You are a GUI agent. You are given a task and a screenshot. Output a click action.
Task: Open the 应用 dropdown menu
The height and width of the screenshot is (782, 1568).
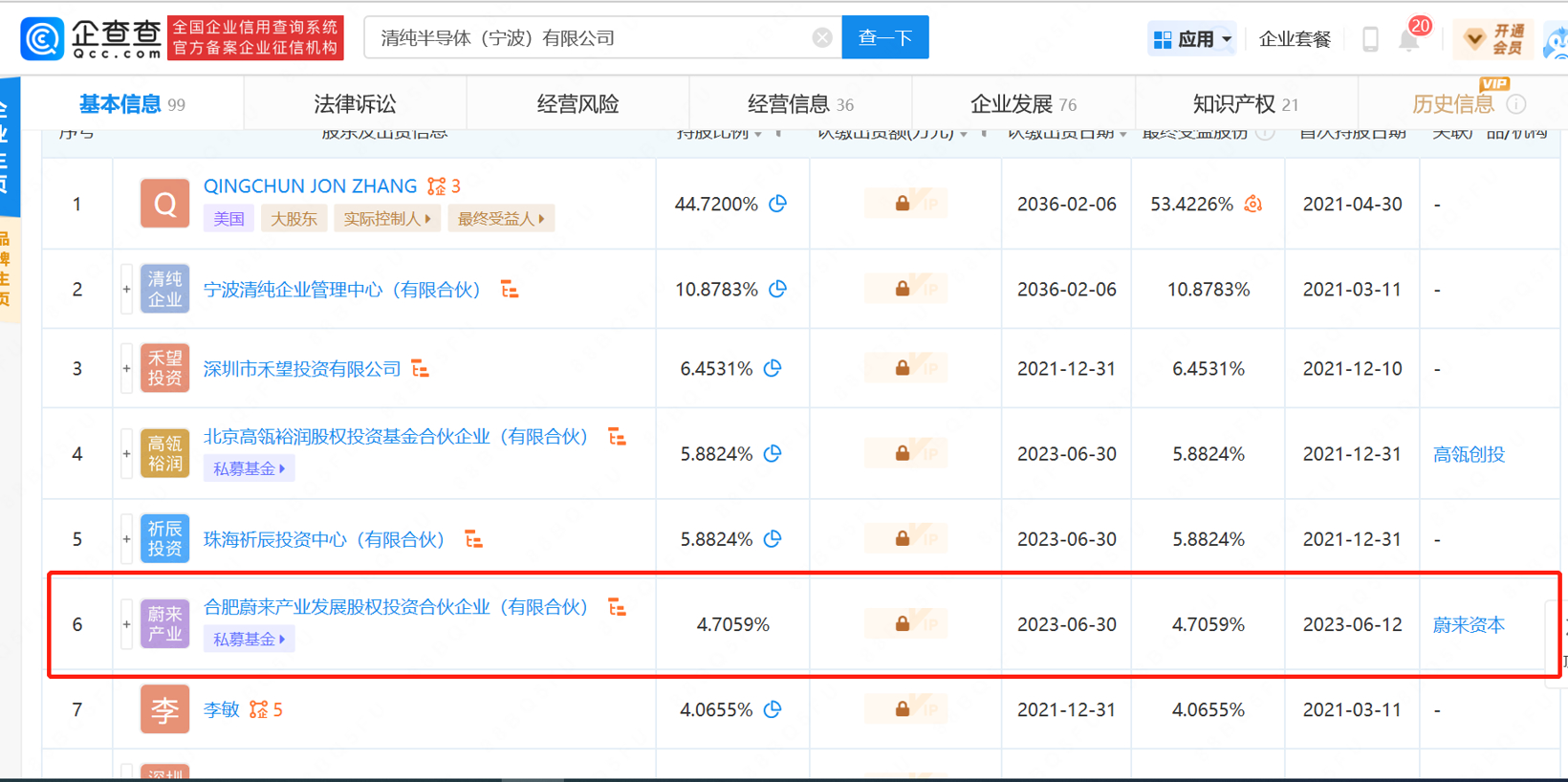(x=1192, y=39)
